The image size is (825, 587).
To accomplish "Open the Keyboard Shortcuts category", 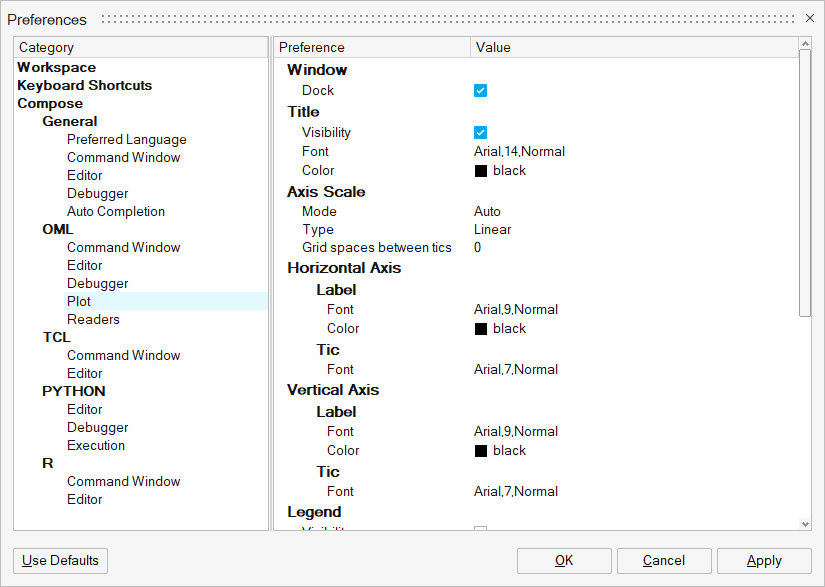I will coord(84,86).
